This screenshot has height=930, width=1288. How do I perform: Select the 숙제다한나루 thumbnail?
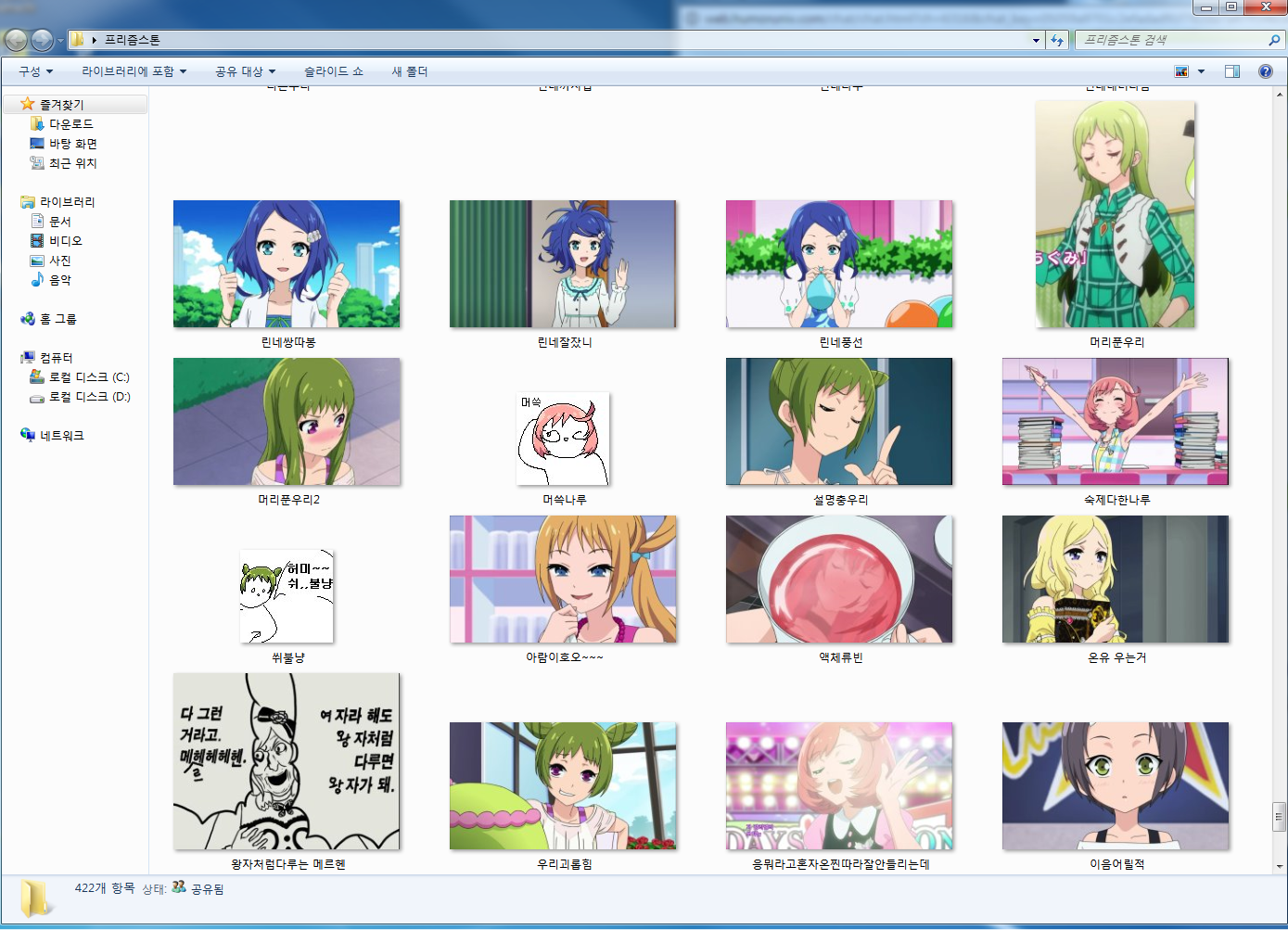(x=1116, y=421)
